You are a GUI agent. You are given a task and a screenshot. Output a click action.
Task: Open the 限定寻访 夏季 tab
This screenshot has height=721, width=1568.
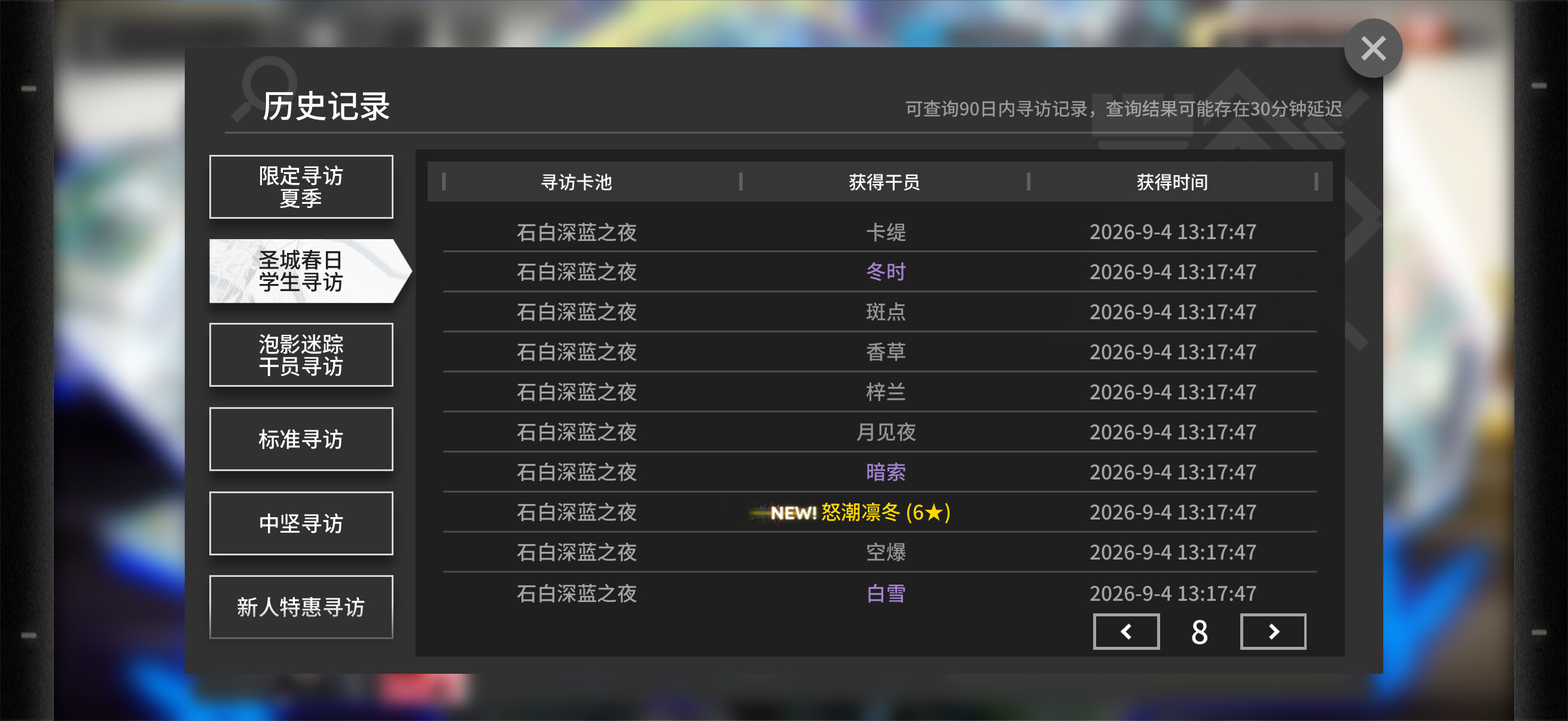point(301,187)
